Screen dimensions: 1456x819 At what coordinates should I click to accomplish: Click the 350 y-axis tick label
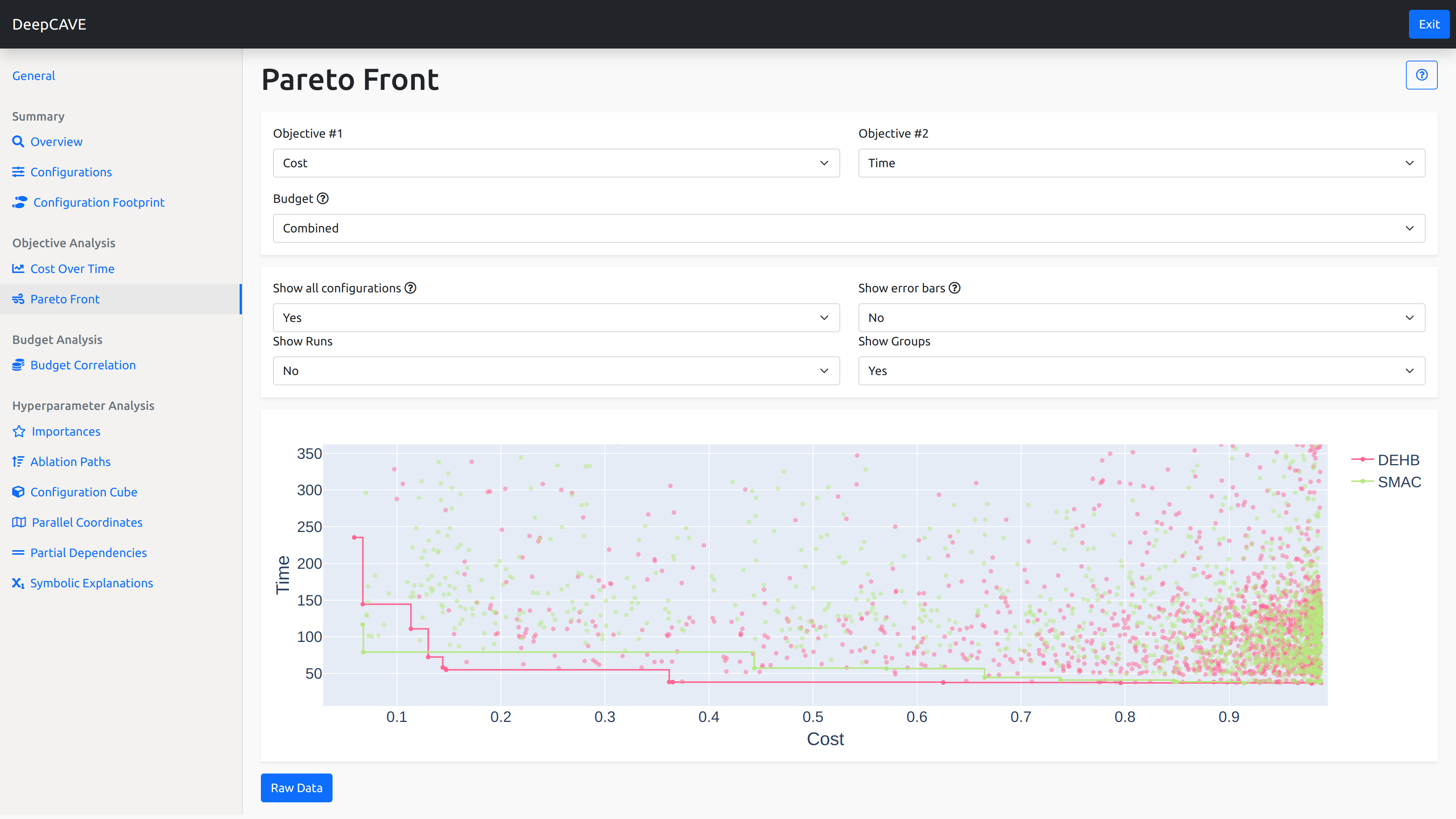point(309,453)
